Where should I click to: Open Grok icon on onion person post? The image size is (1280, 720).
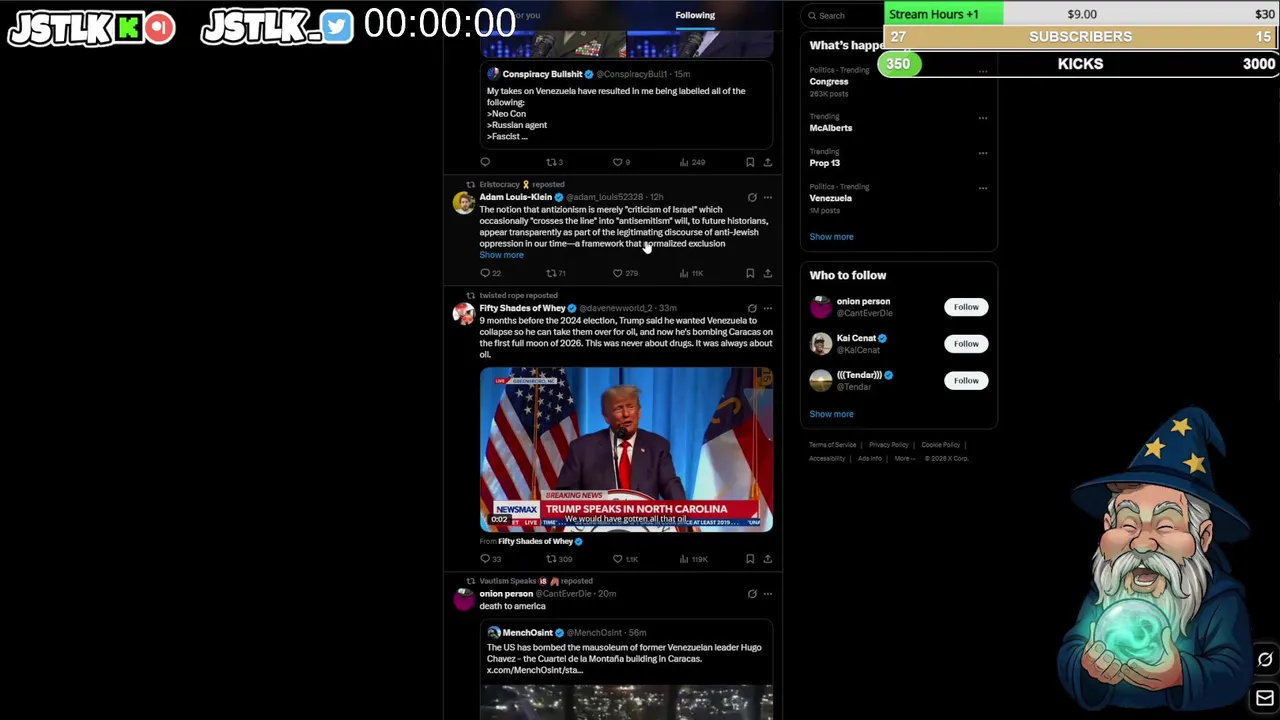pos(752,594)
